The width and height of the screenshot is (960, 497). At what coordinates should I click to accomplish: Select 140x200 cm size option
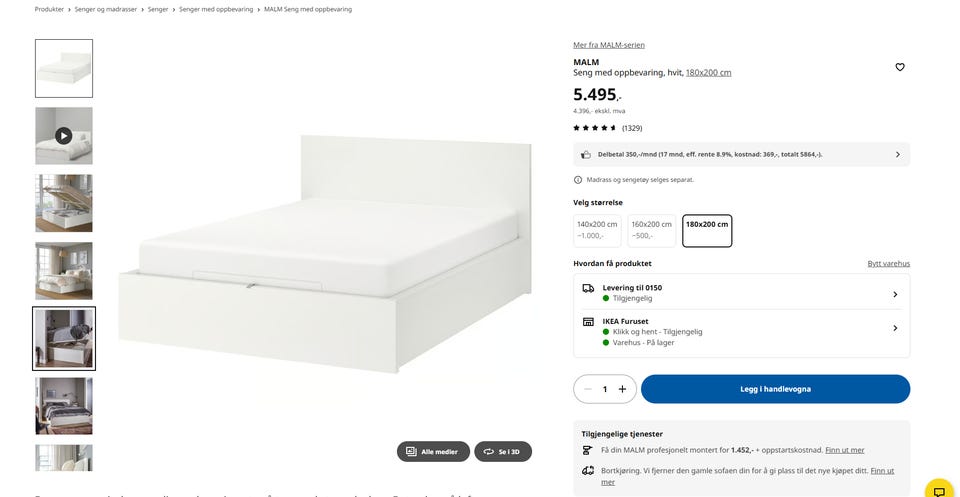597,230
